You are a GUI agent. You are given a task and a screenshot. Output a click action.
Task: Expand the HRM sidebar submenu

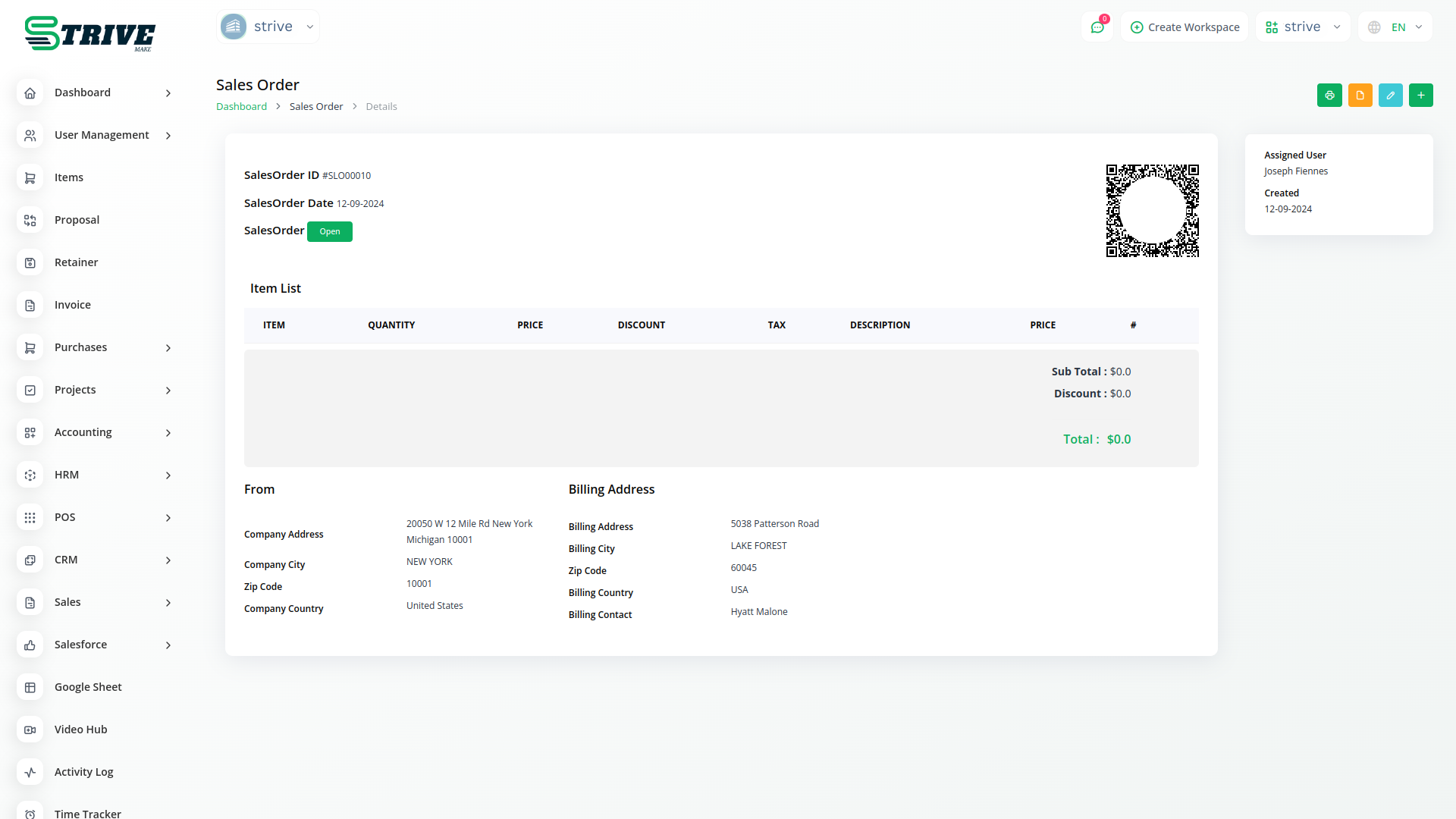tap(168, 475)
